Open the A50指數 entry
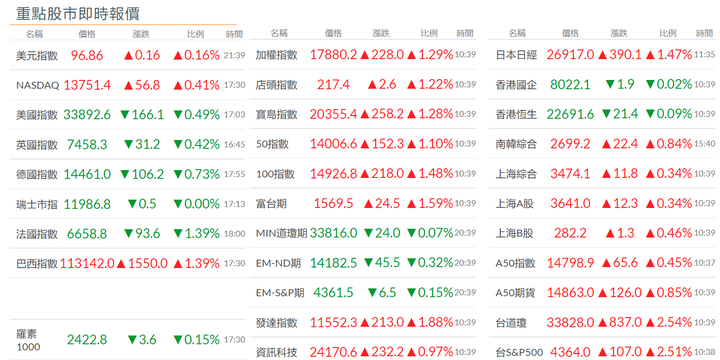Image resolution: width=720 pixels, height=360 pixels. point(515,263)
